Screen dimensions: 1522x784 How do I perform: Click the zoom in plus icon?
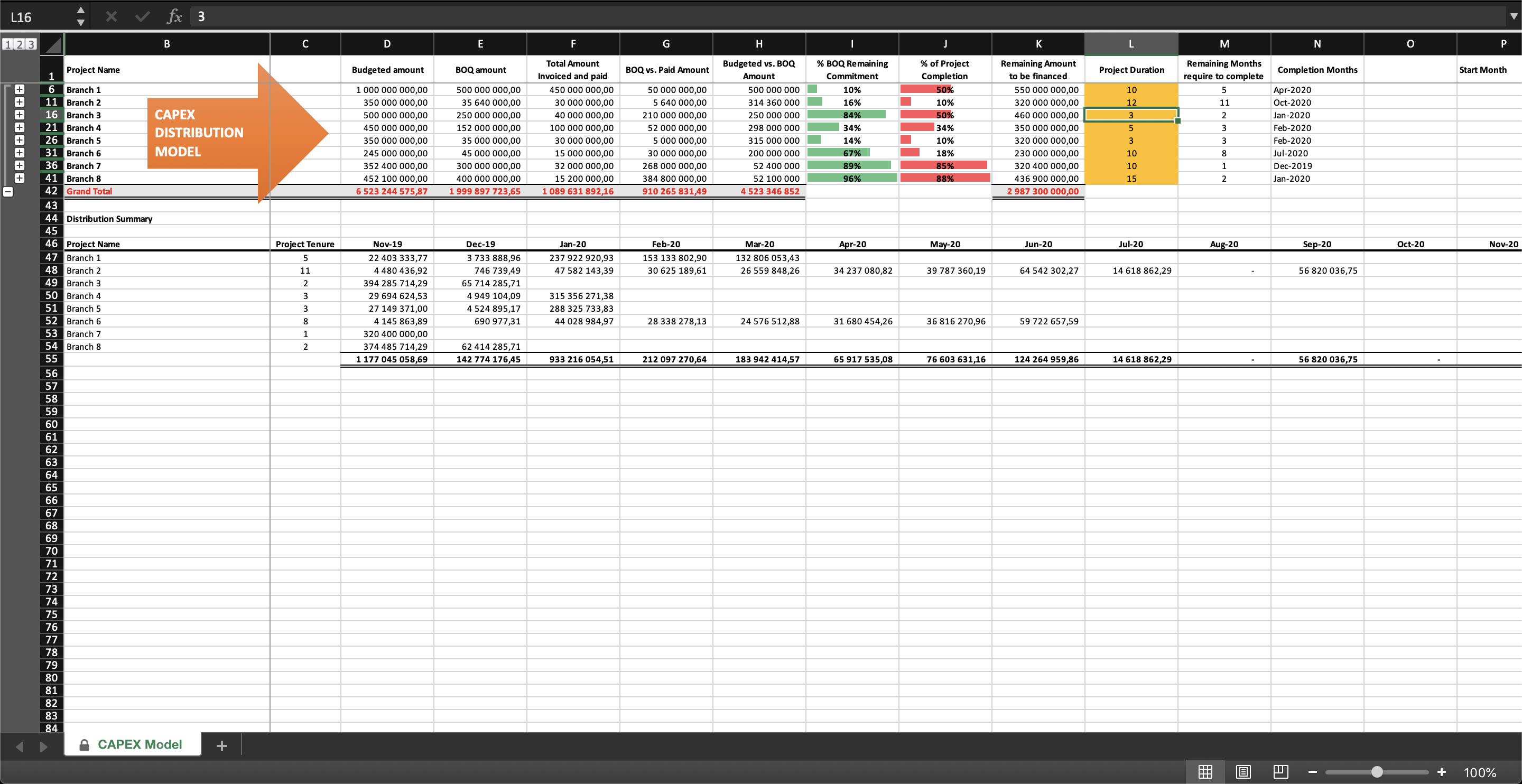(x=1442, y=772)
